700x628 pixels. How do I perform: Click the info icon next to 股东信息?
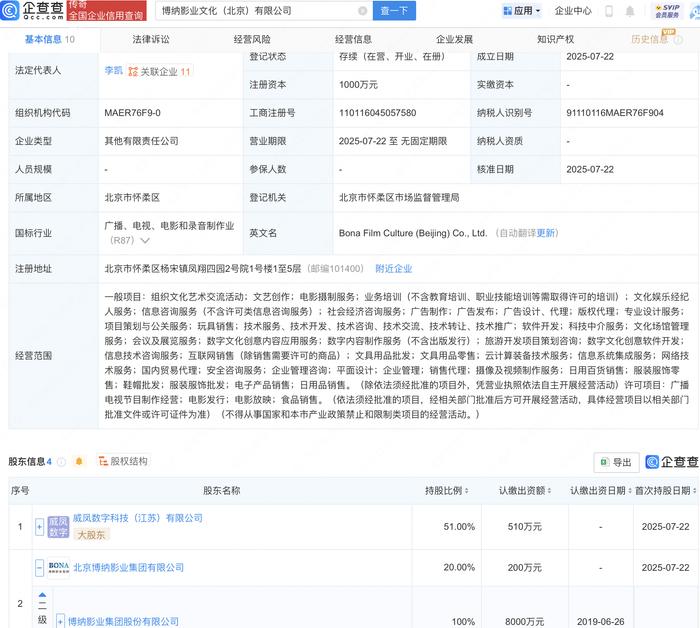(x=62, y=462)
